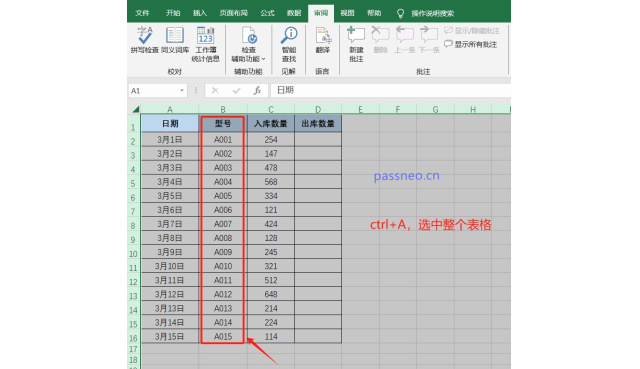Select cell containing A005

223,196
